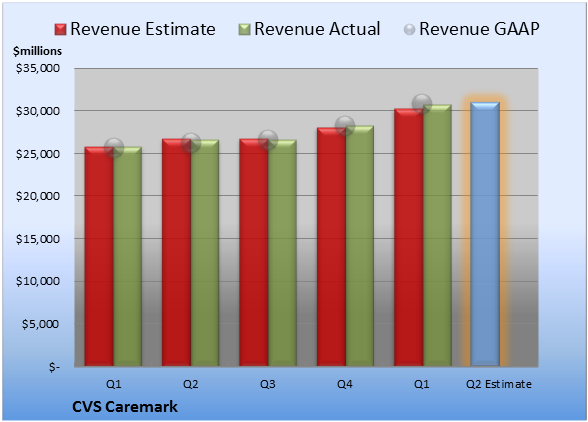Image resolution: width=588 pixels, height=422 pixels.
Task: Click the 'CVS Caremark' chart title
Action: point(124,407)
